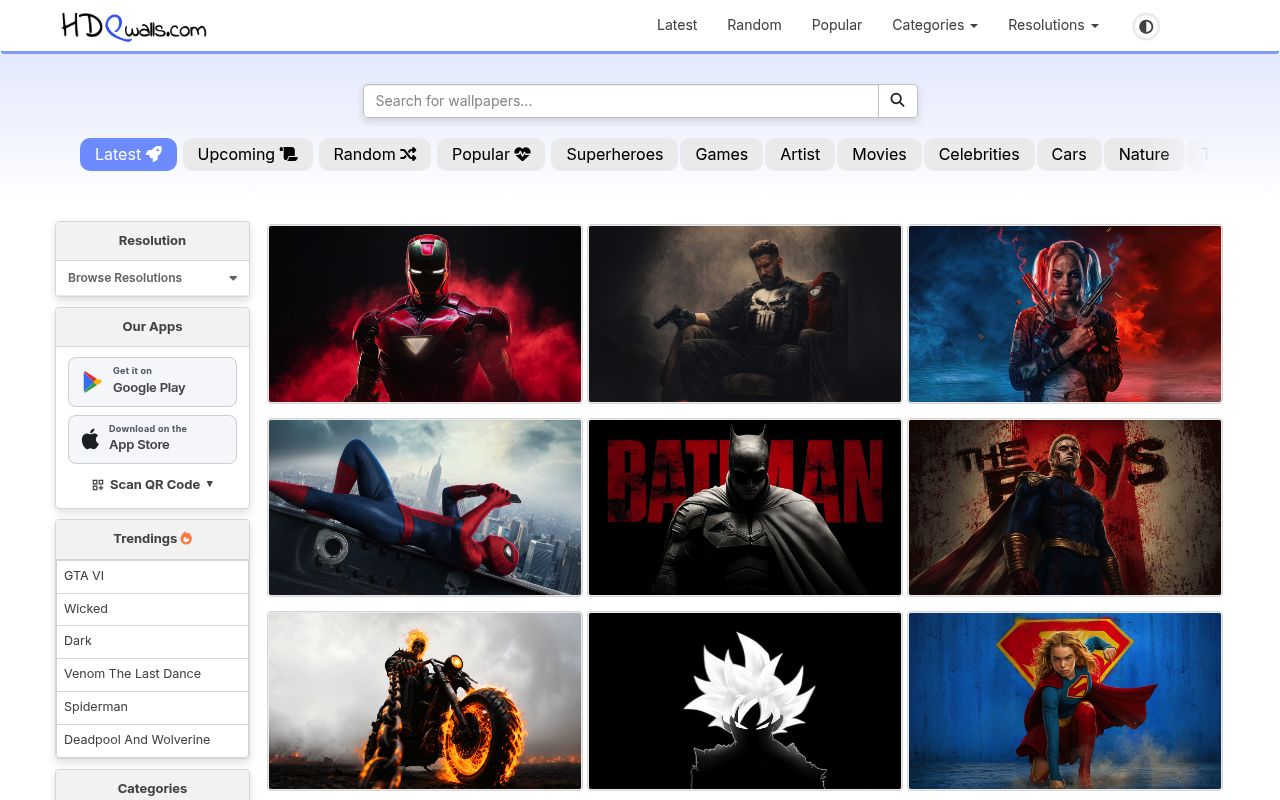This screenshot has width=1280, height=800.
Task: Open the Games category pill
Action: click(722, 154)
